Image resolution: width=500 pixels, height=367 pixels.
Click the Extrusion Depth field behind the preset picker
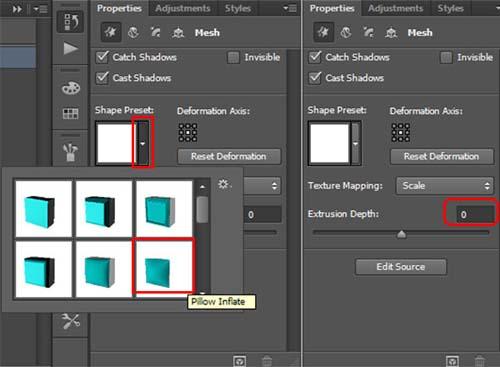click(x=262, y=215)
